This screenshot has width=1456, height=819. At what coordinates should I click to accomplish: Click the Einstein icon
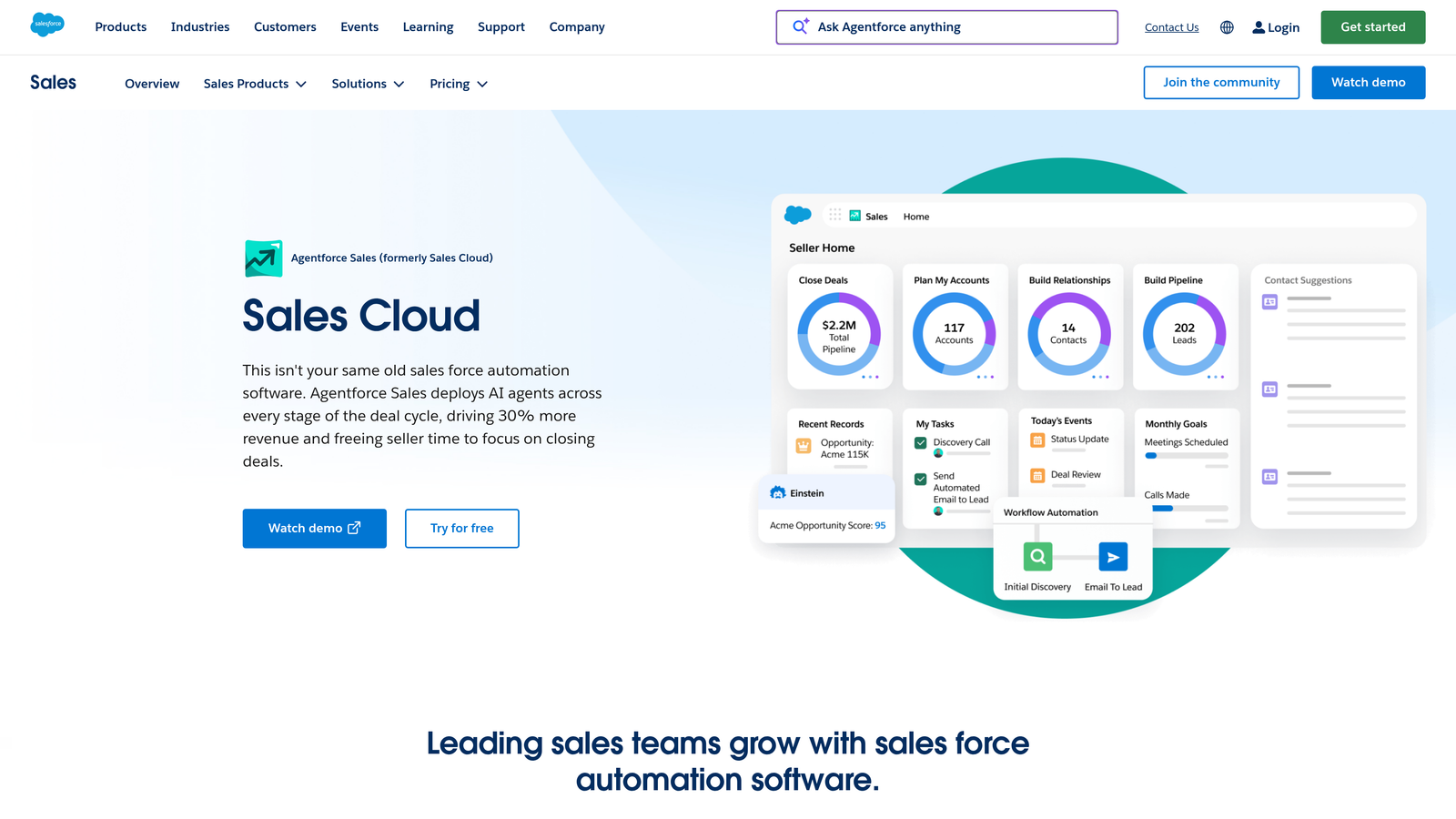click(778, 492)
